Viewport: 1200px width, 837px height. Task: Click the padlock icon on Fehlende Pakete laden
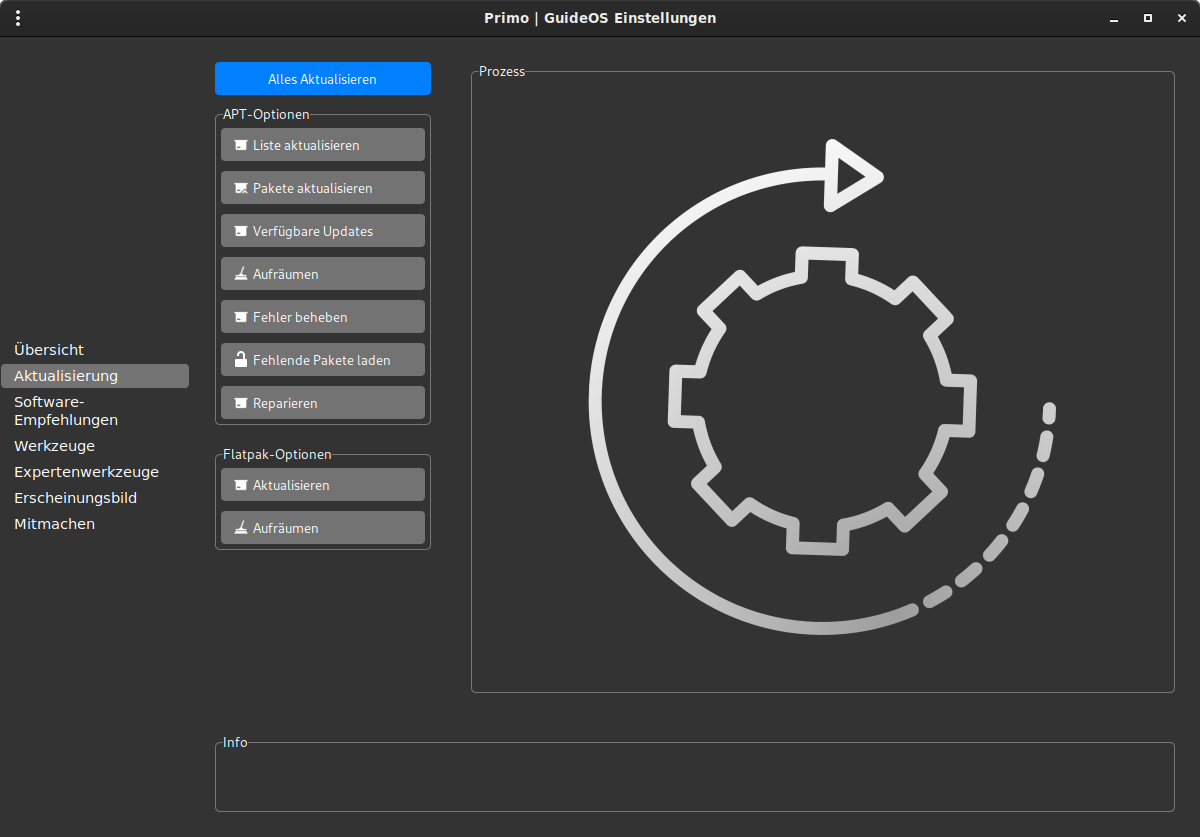(x=240, y=359)
